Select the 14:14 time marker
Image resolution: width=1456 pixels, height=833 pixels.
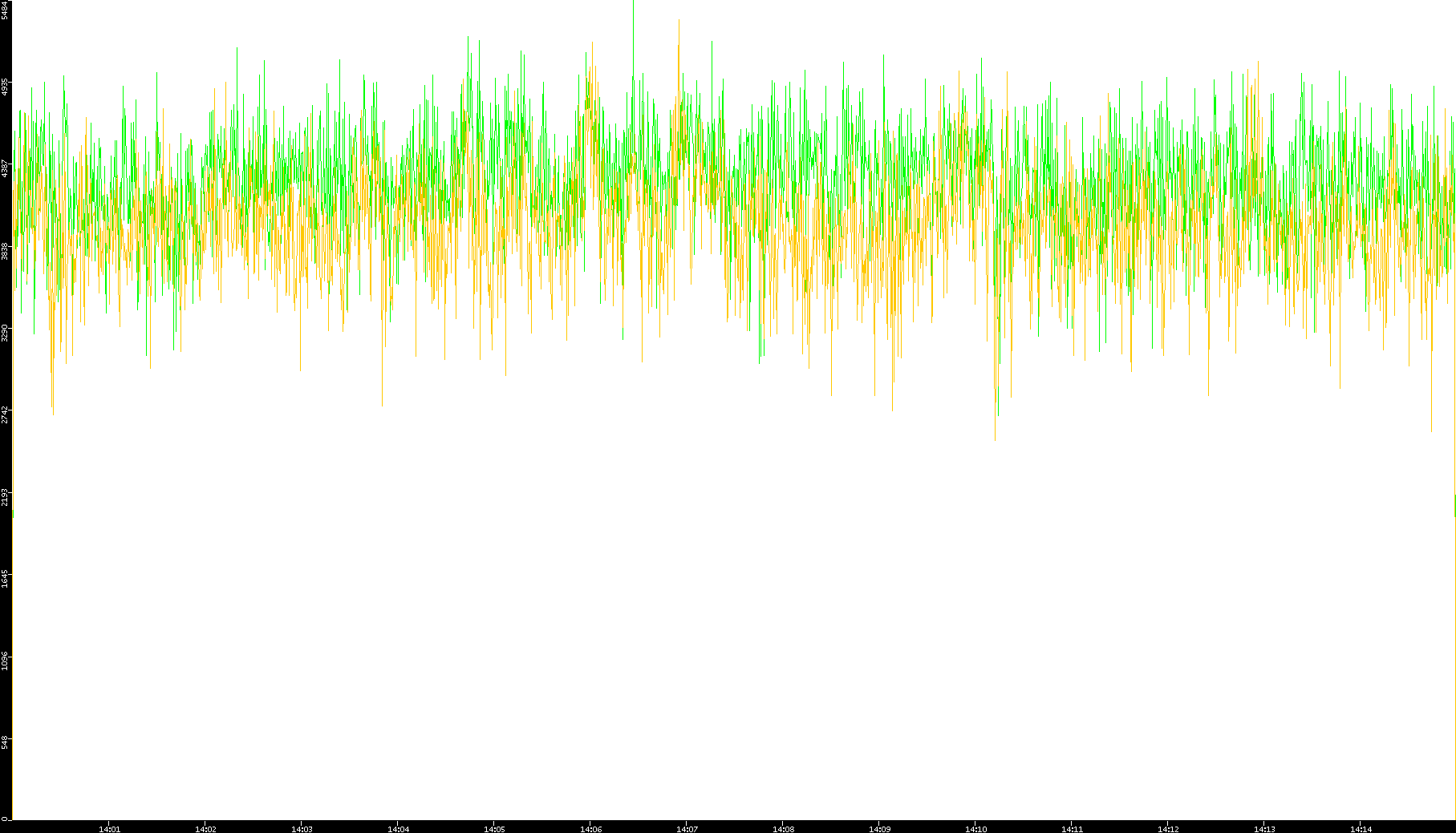pos(1361,829)
